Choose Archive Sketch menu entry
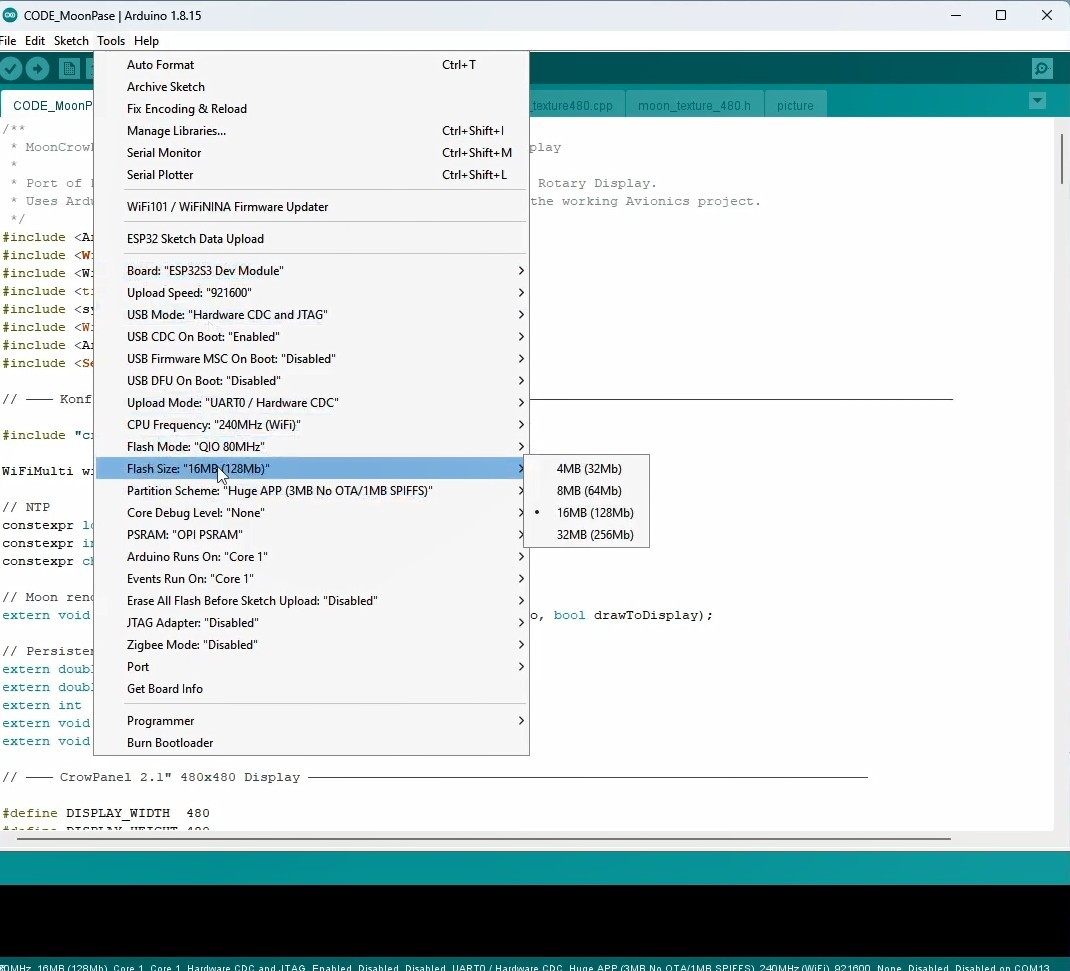Image resolution: width=1070 pixels, height=971 pixels. coord(312,87)
